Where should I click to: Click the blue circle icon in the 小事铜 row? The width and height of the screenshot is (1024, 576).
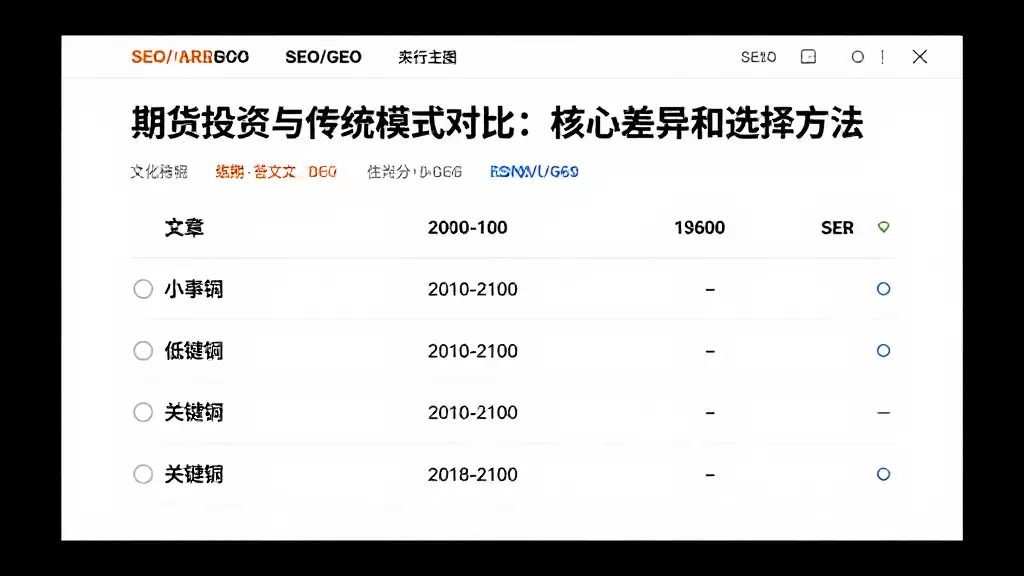[884, 289]
